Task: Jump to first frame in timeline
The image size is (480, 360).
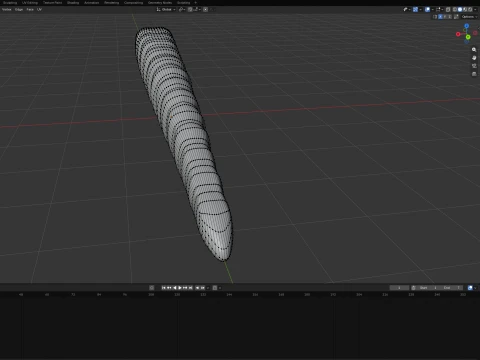Action: pos(164,288)
